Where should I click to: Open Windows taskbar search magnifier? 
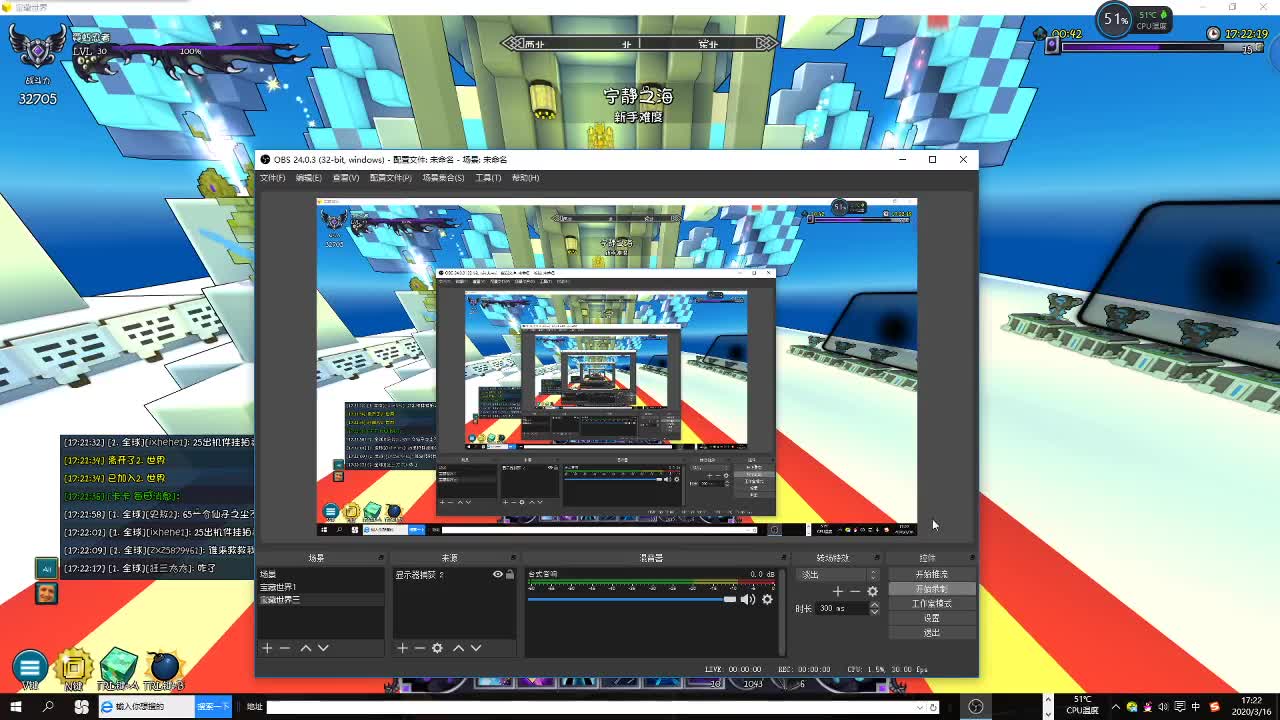click(x=48, y=707)
